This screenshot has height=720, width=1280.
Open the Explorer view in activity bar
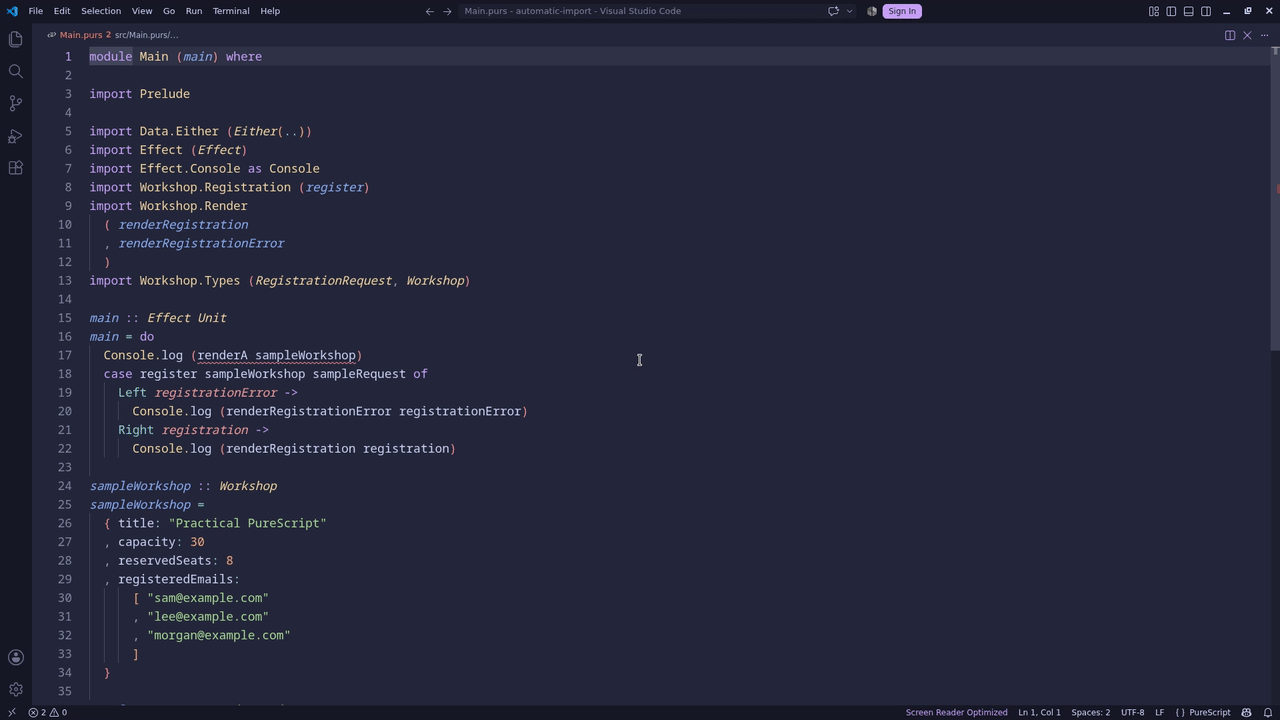(x=15, y=39)
